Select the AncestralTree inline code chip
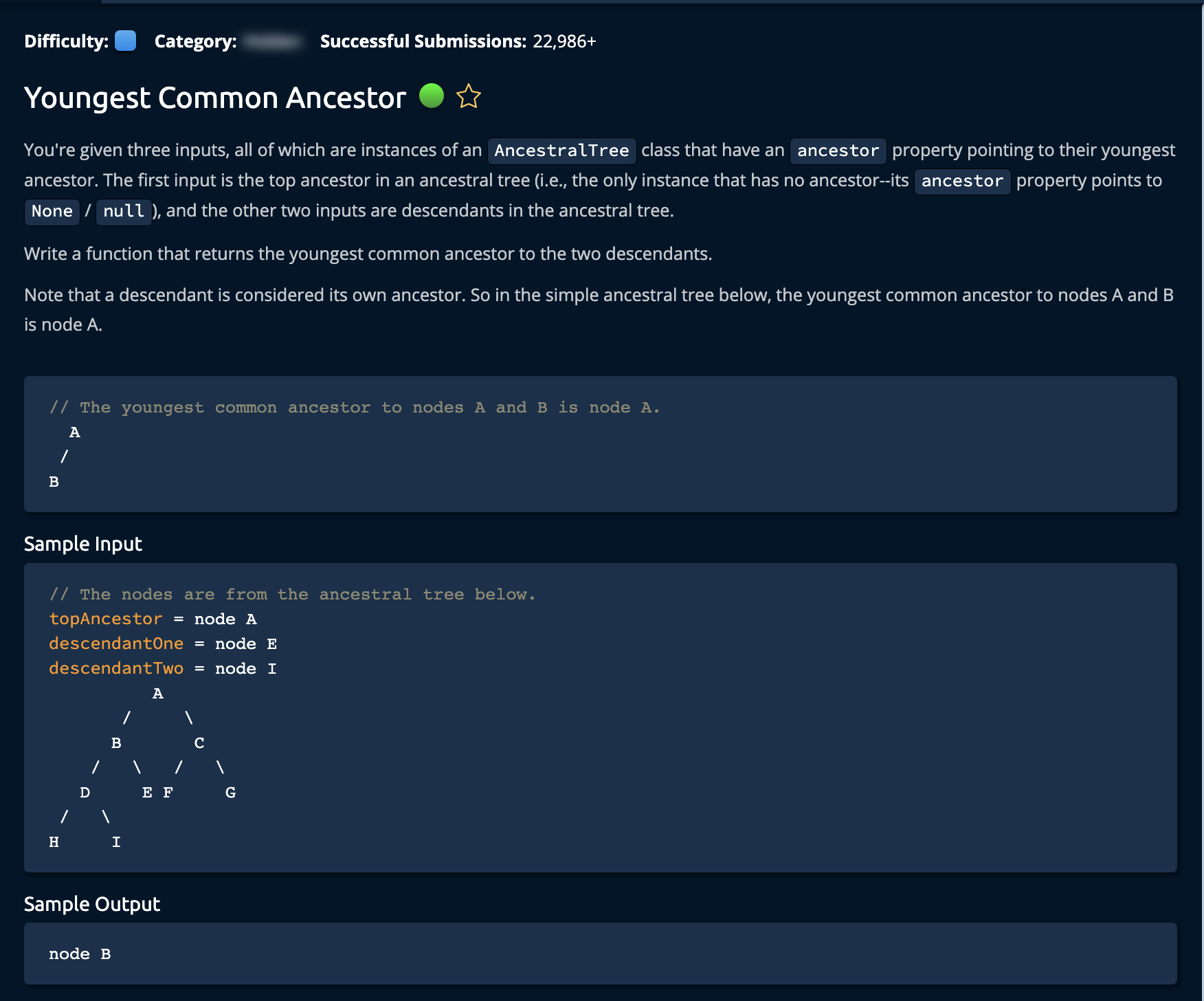 coord(561,151)
